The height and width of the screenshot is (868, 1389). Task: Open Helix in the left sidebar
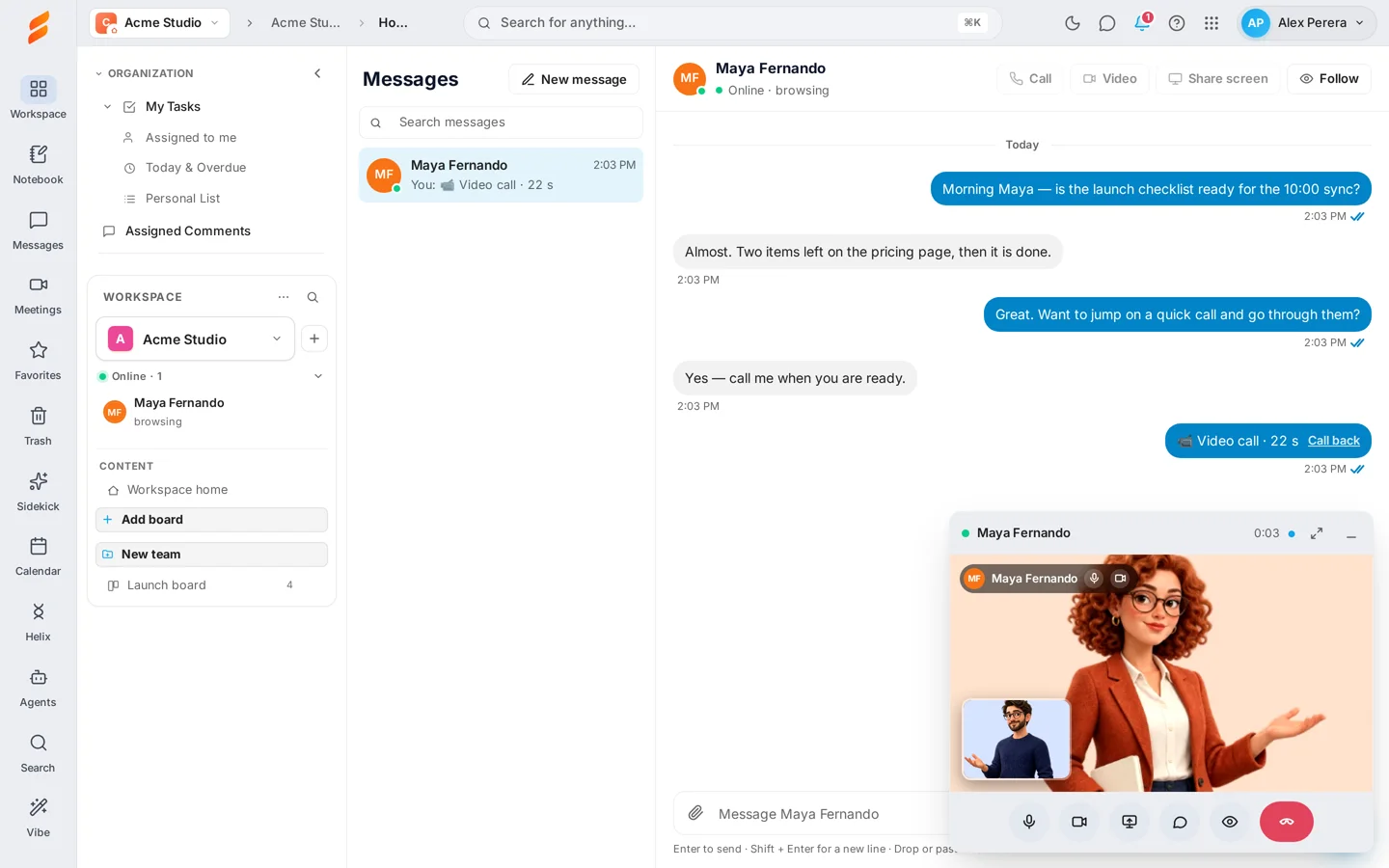click(39, 622)
